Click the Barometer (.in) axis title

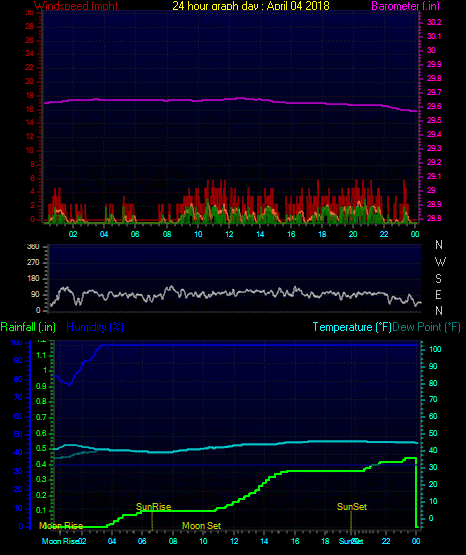(x=405, y=6)
